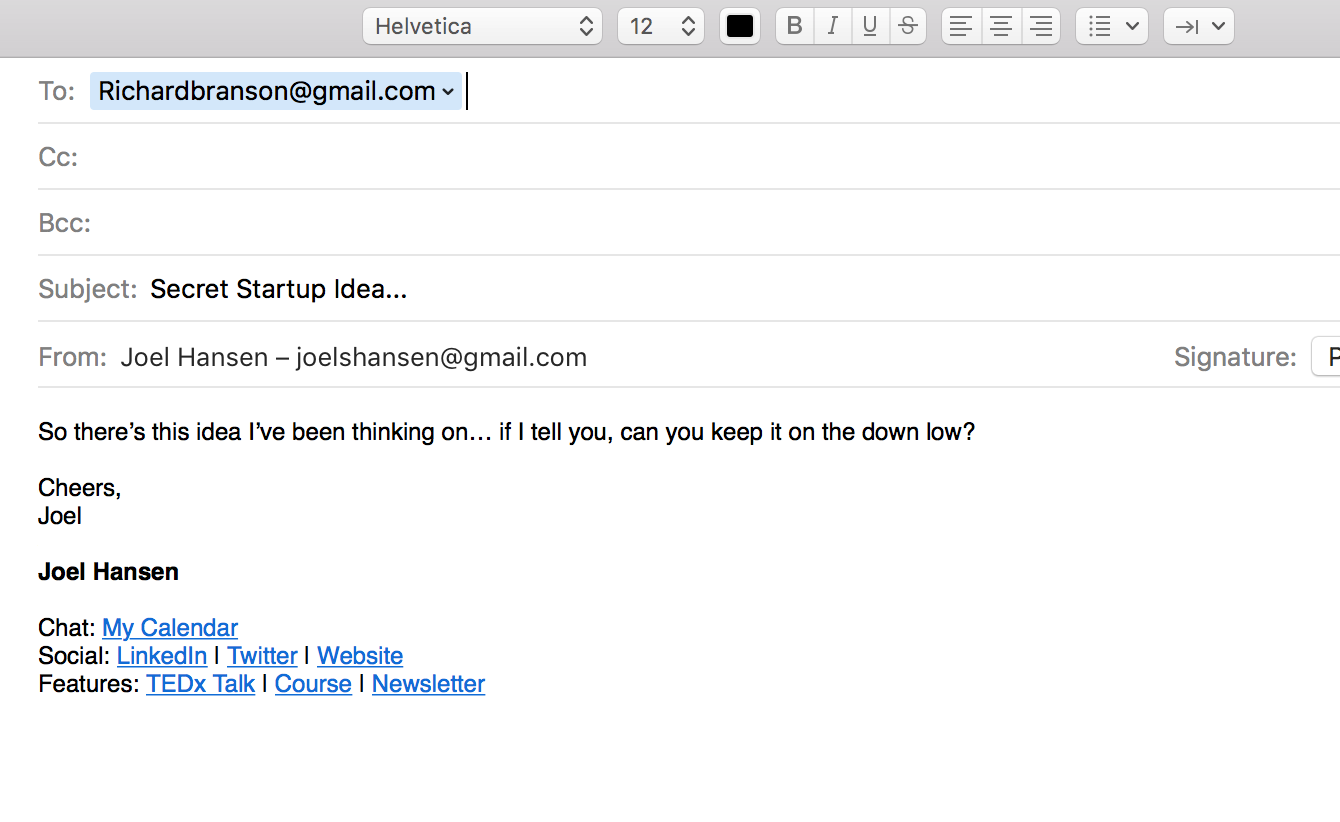Click the Subject field text

click(279, 289)
